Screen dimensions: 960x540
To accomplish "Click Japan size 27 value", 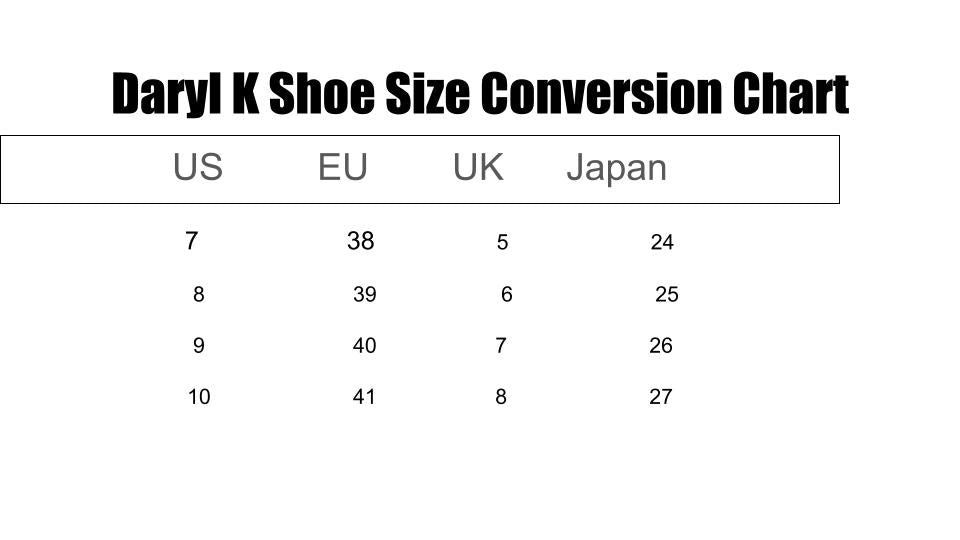I will pos(661,397).
